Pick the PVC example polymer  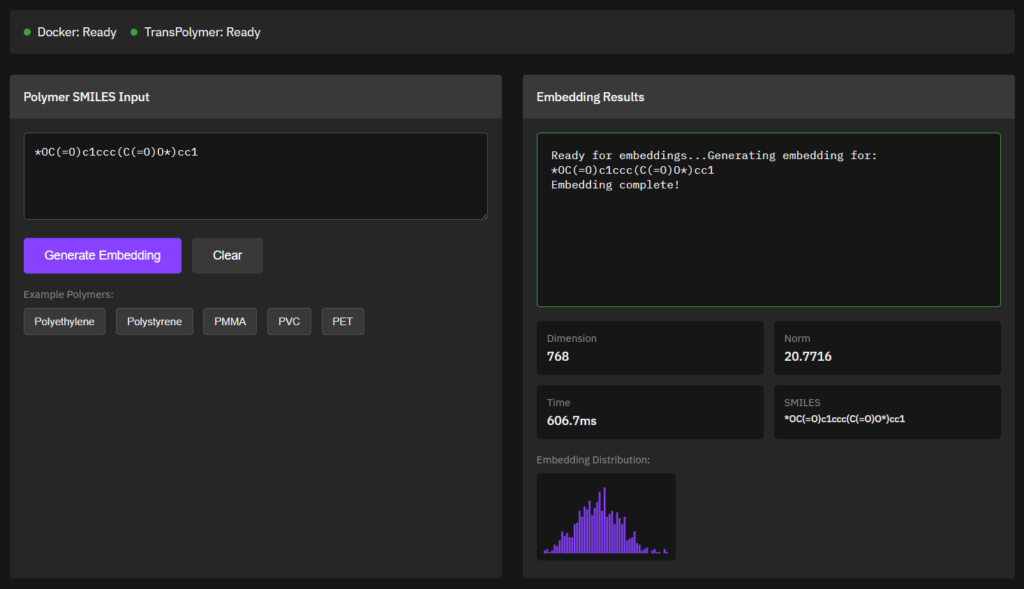click(289, 322)
